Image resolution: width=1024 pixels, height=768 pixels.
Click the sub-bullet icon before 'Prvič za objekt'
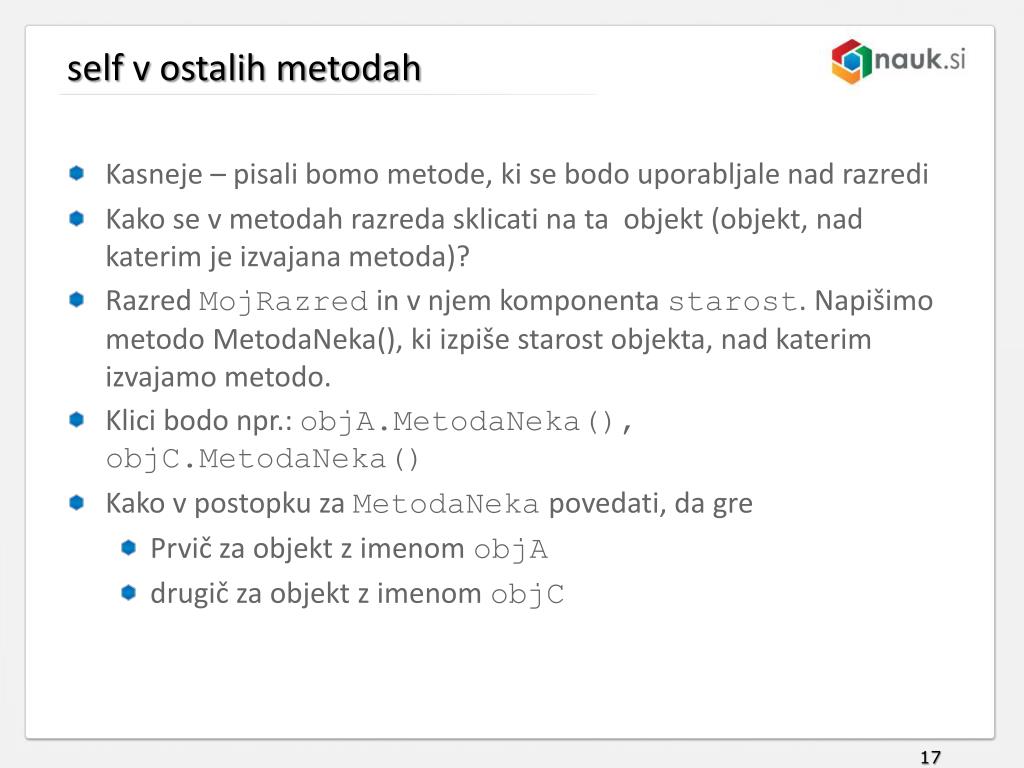point(129,547)
